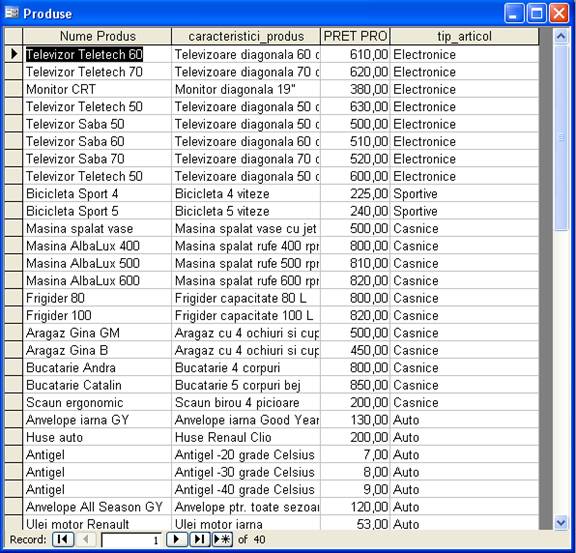Select the row selector for Televizor Teletech 60
The image size is (576, 553).
click(x=13, y=54)
